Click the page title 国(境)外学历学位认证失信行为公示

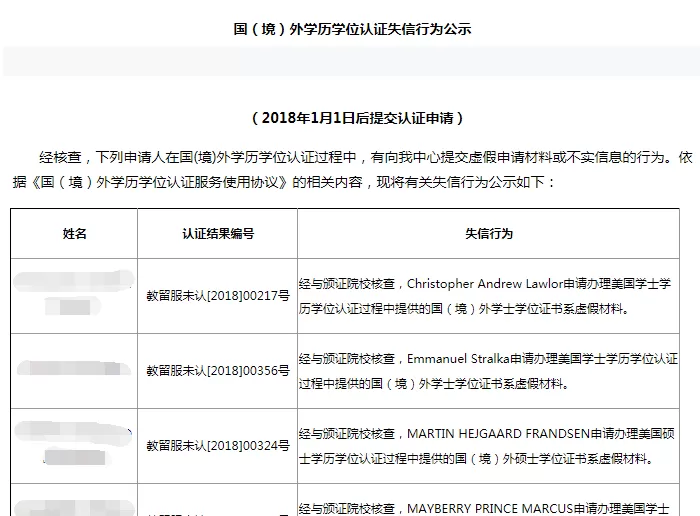click(352, 29)
